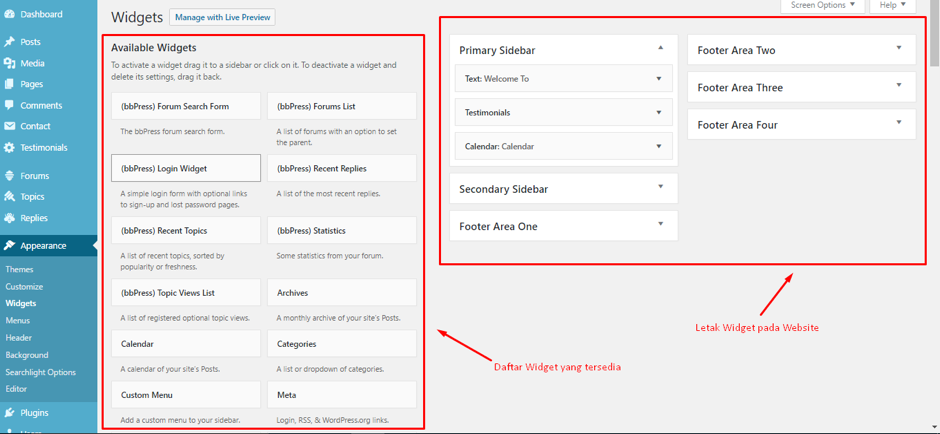Click 'Some statistics from your forum.' text
Viewport: 940px width, 434px height.
(330, 255)
